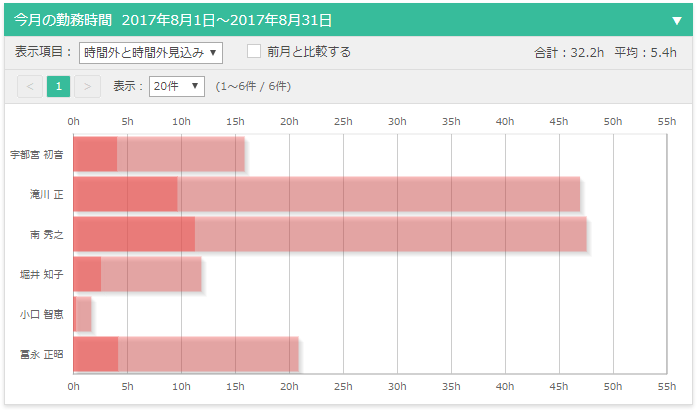Collapse the 今月の勤務時間 panel arrow

pos(677,20)
